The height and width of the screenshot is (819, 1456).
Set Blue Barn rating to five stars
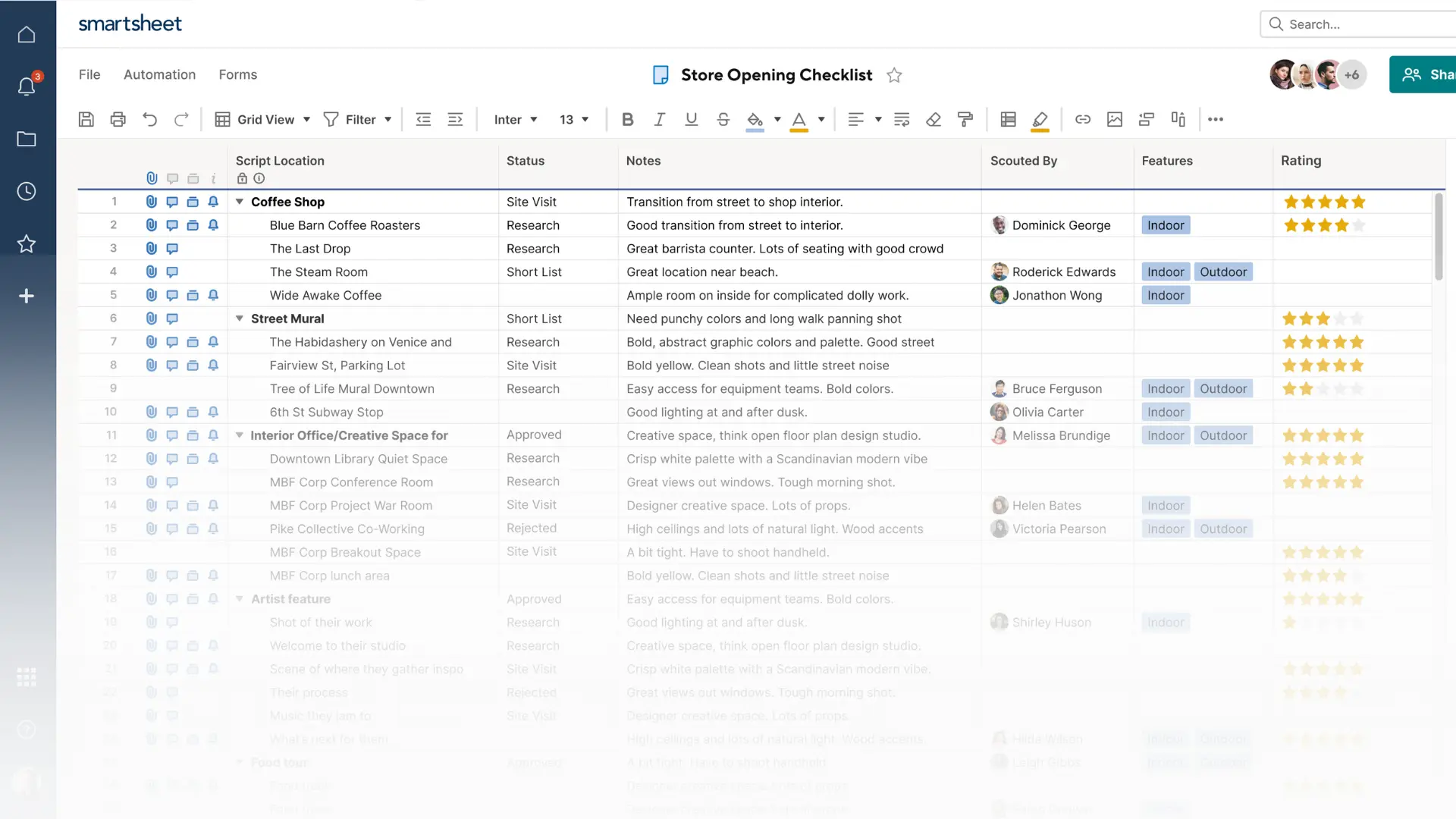1358,225
